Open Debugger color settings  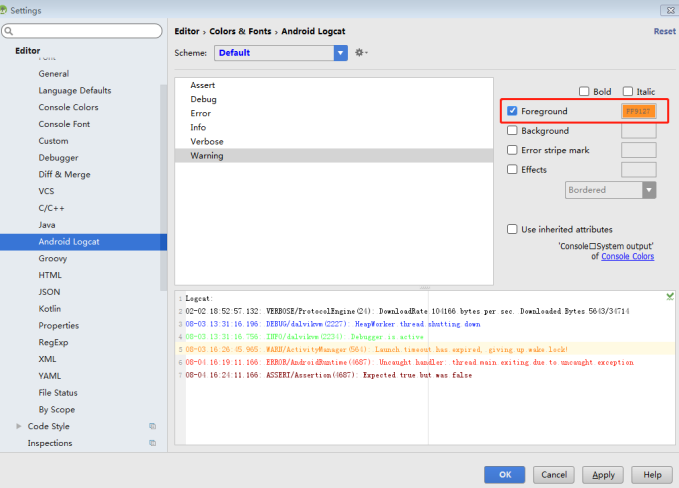point(58,158)
